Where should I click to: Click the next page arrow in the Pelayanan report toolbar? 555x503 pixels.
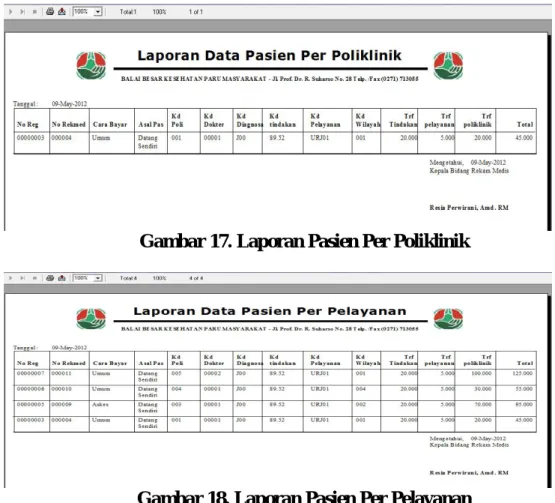11,278
